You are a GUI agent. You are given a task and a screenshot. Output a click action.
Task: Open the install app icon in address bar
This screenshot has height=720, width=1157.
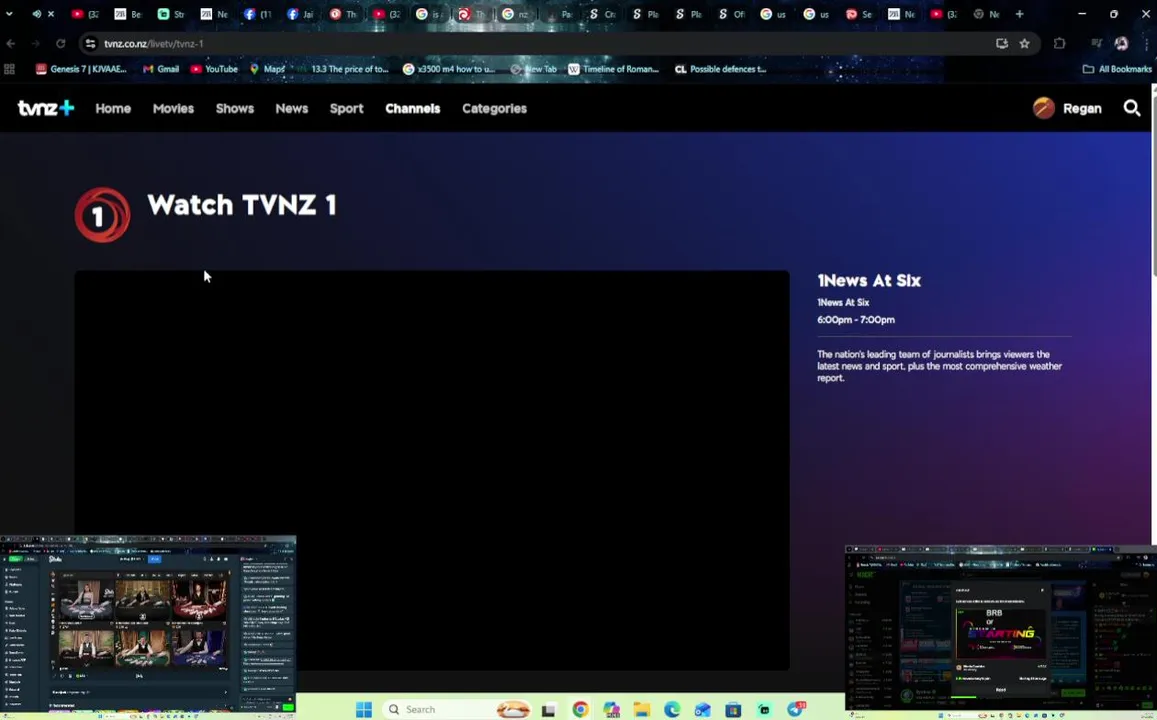[x=1001, y=44]
